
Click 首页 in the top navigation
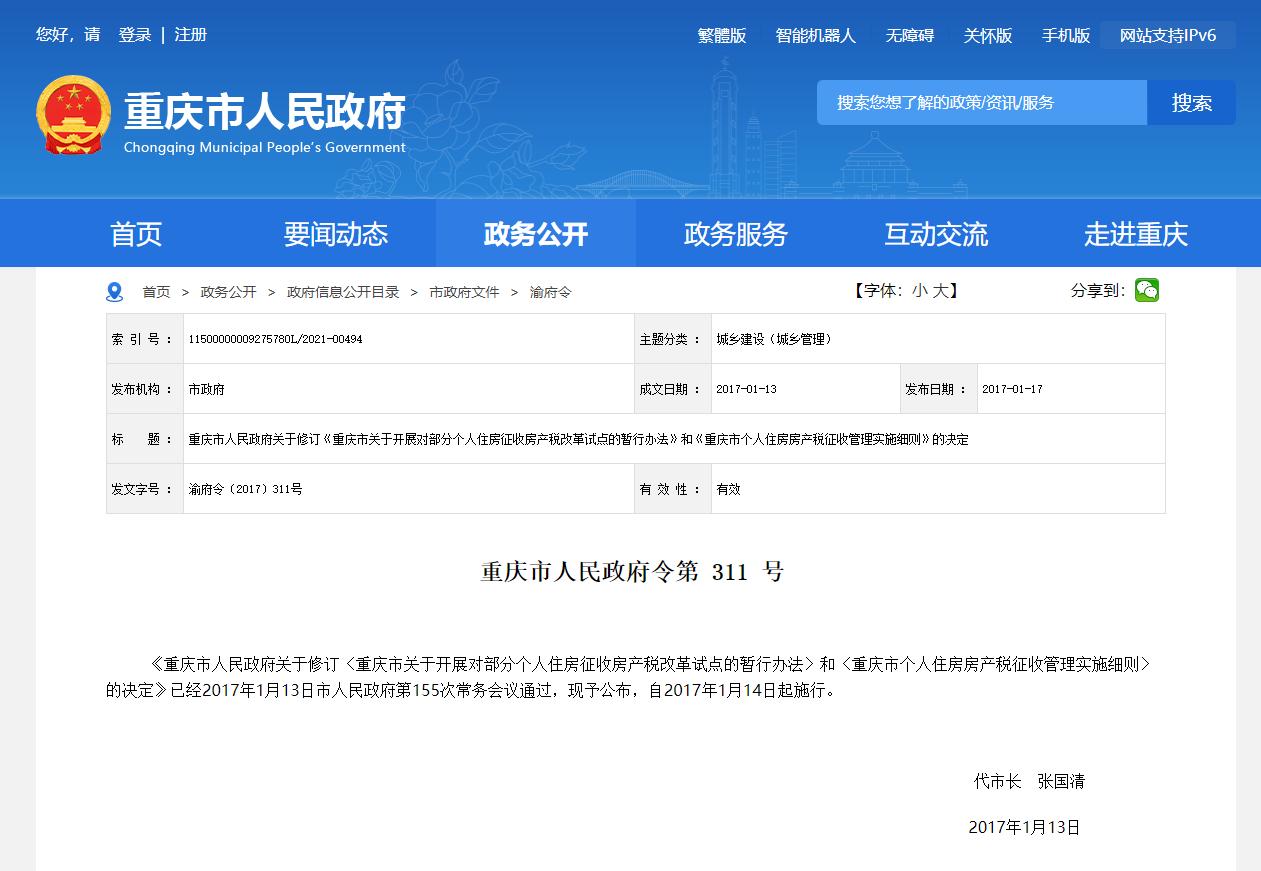click(x=135, y=233)
